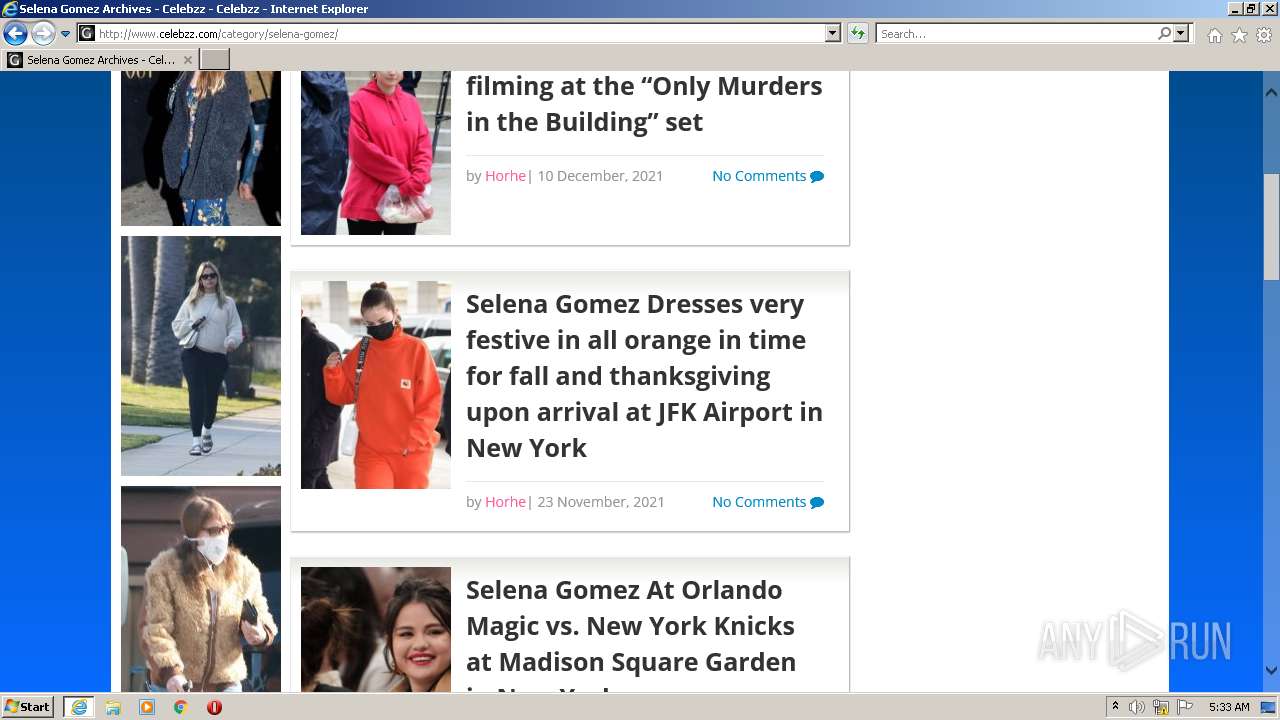Open the pink hoodie article thumbnail
This screenshot has height=720, width=1280.
click(376, 153)
